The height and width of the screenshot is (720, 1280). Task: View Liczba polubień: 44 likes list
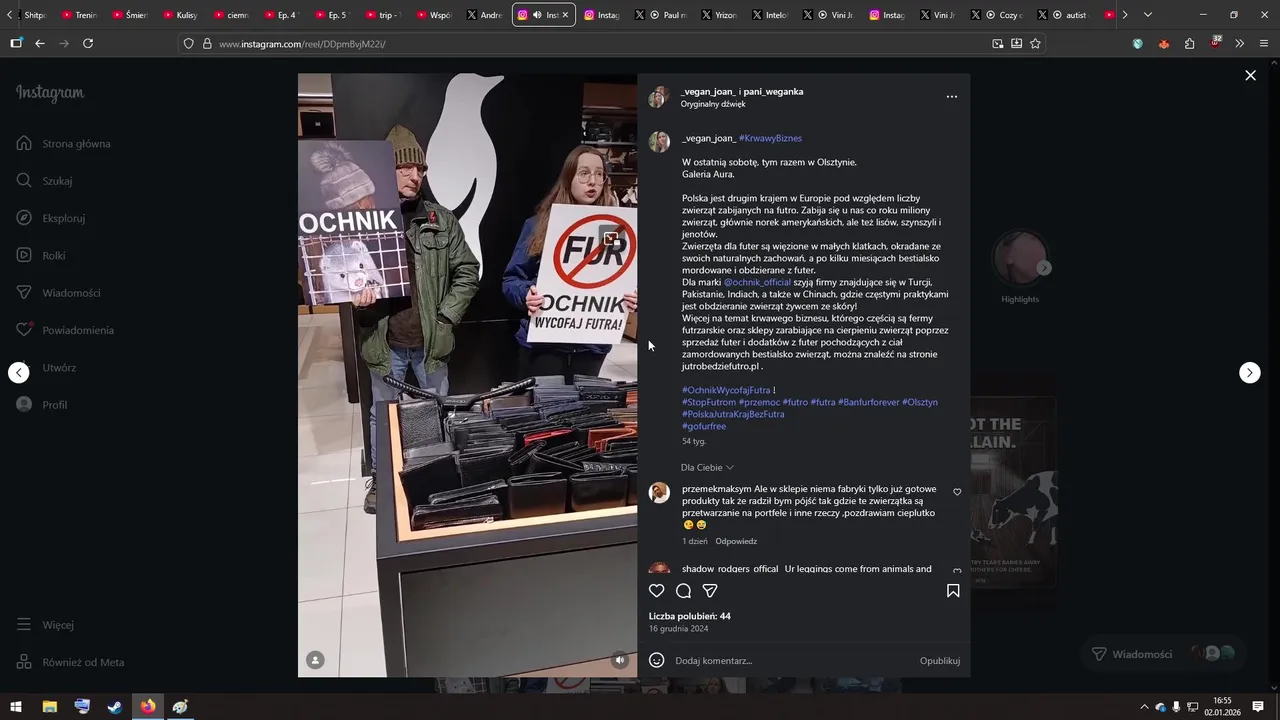coord(690,616)
